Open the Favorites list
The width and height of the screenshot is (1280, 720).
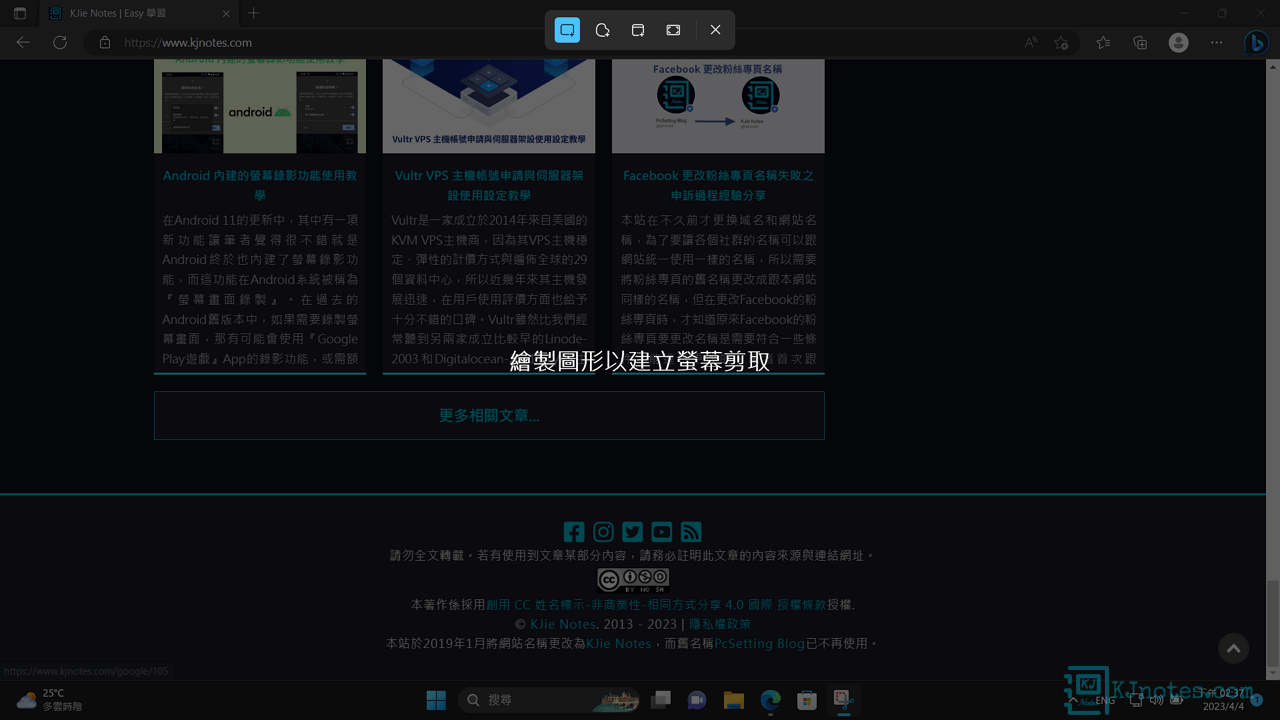pyautogui.click(x=1103, y=42)
